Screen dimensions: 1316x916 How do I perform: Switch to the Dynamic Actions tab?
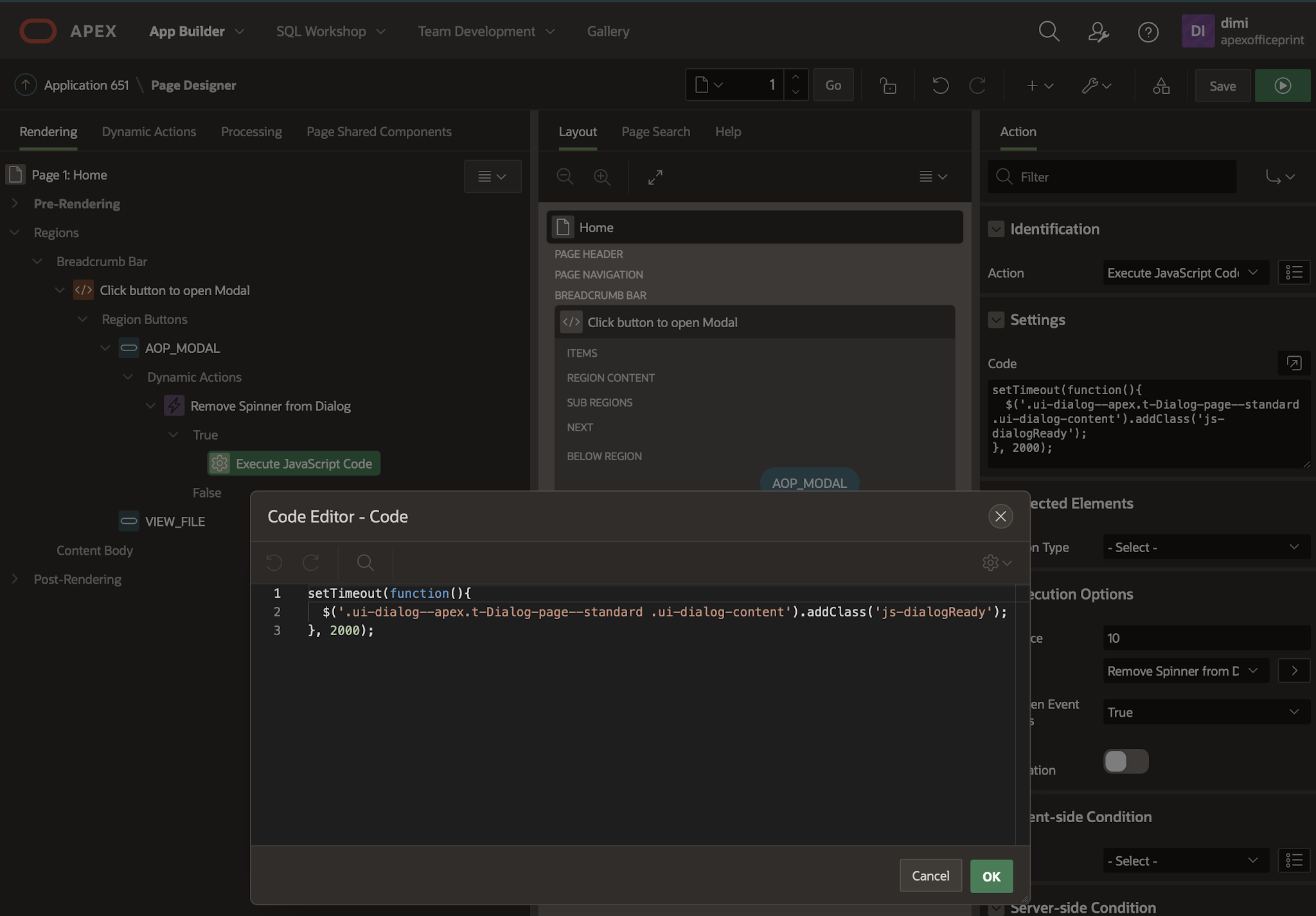click(148, 132)
